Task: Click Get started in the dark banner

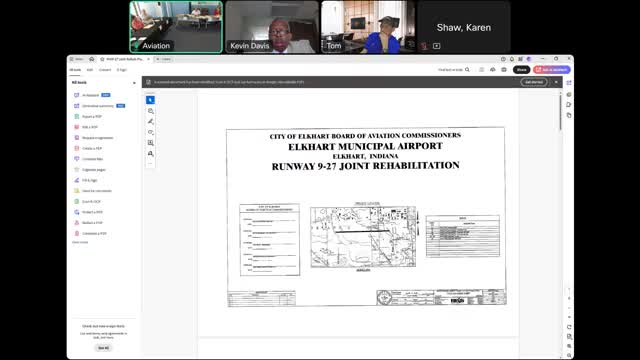Action: [x=534, y=82]
